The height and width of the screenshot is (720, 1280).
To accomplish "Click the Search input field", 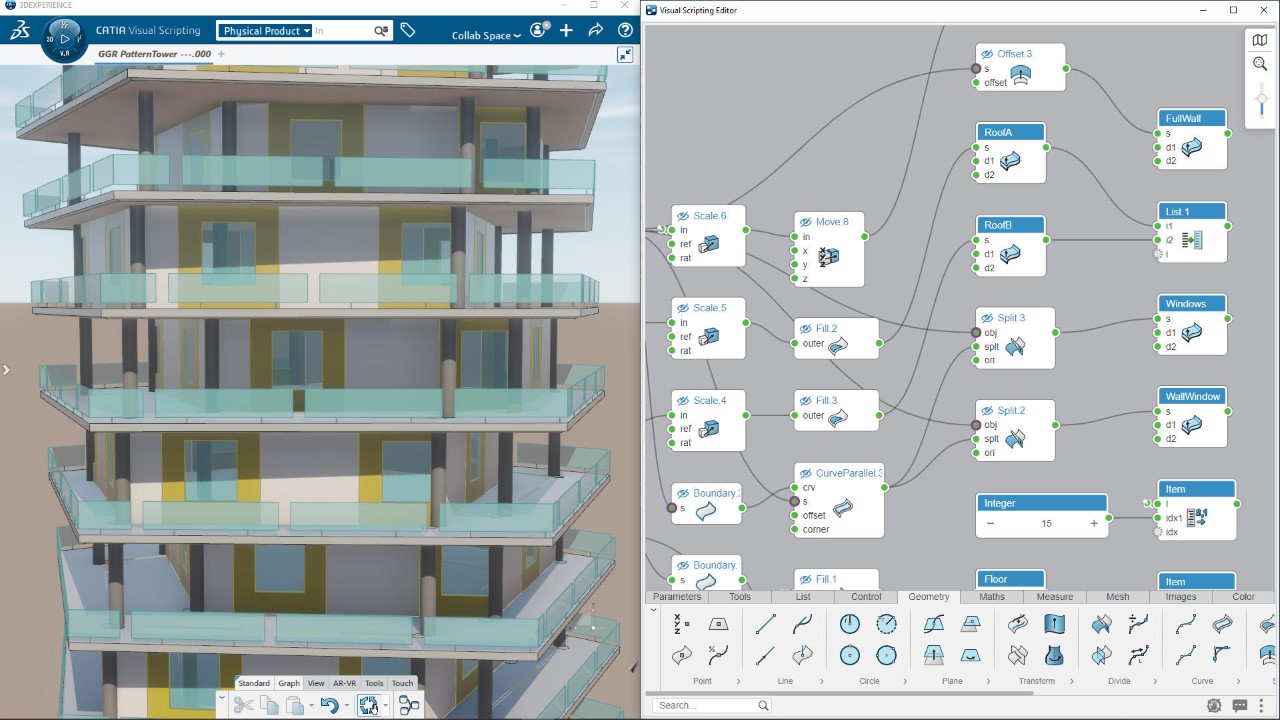I will click(x=706, y=705).
